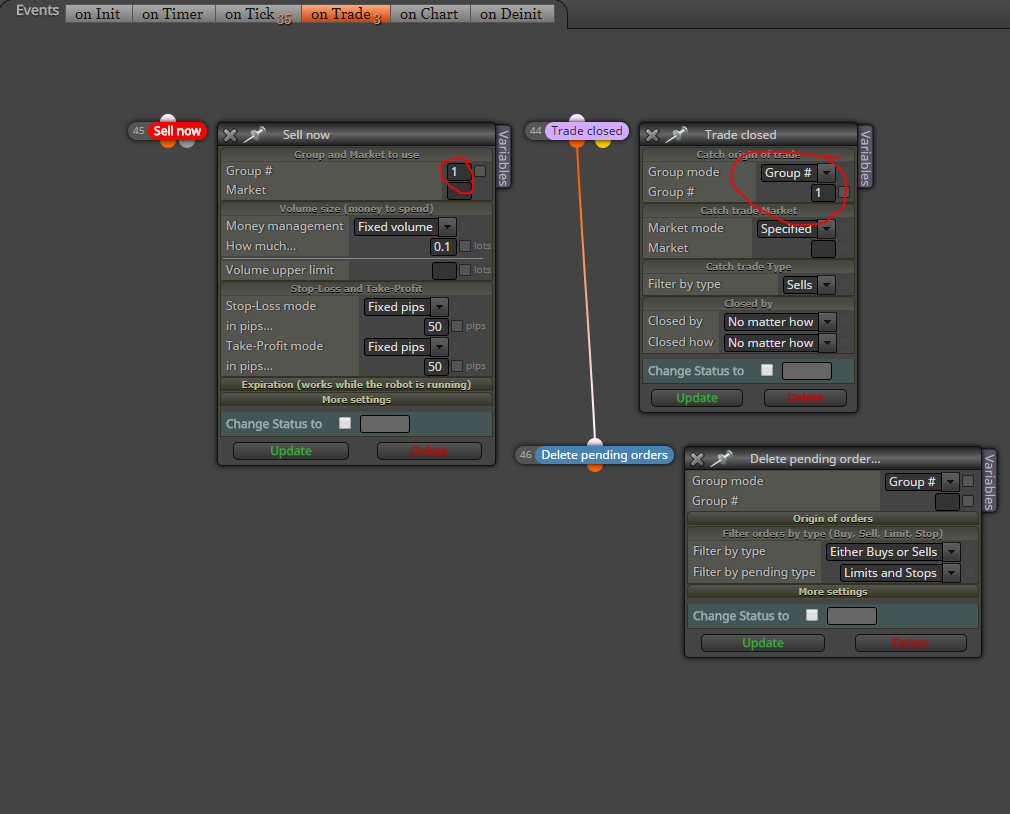Close the Sell now panel with X
Viewport: 1010px width, 814px height.
(230, 135)
